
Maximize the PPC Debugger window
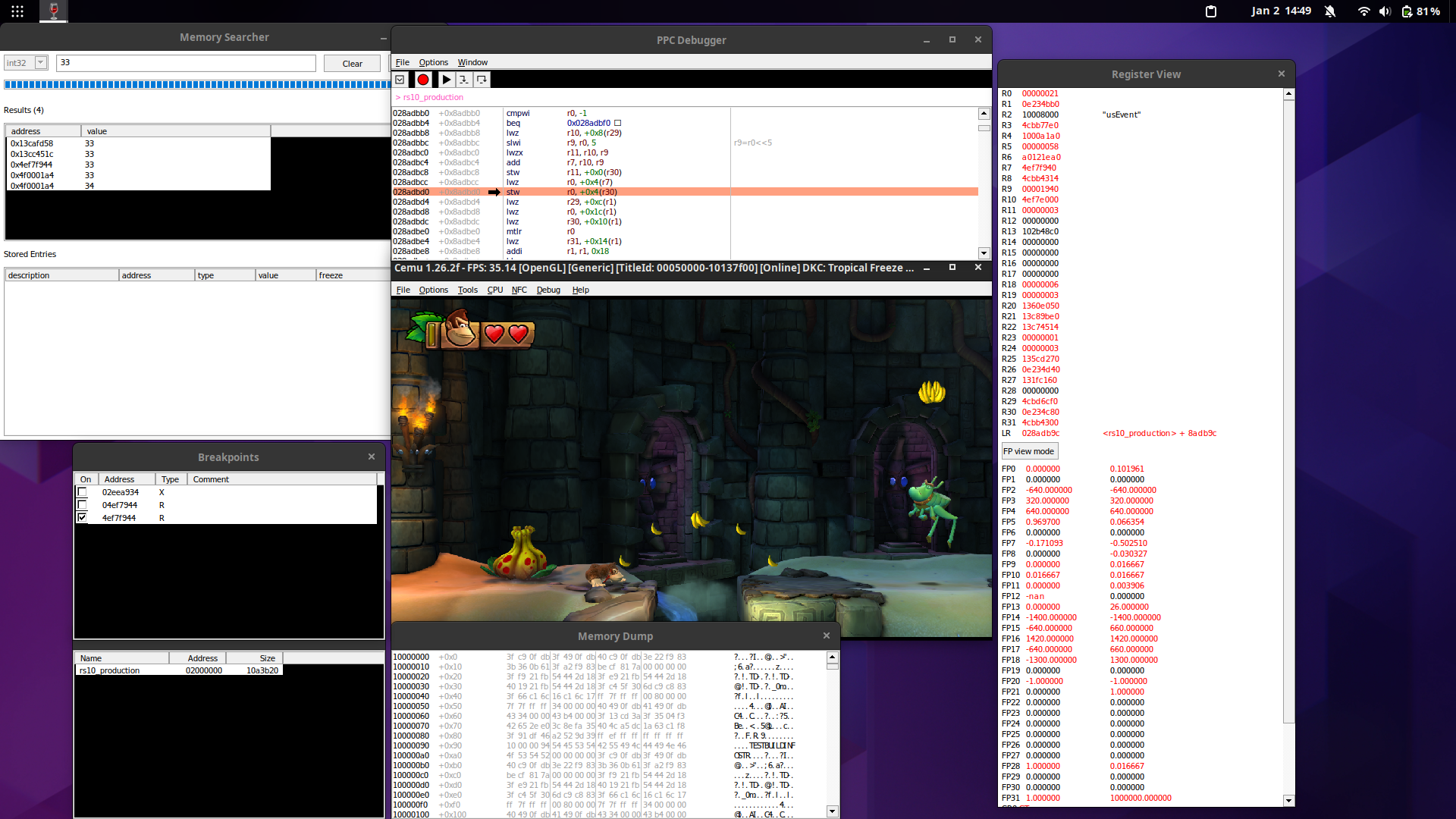952,40
